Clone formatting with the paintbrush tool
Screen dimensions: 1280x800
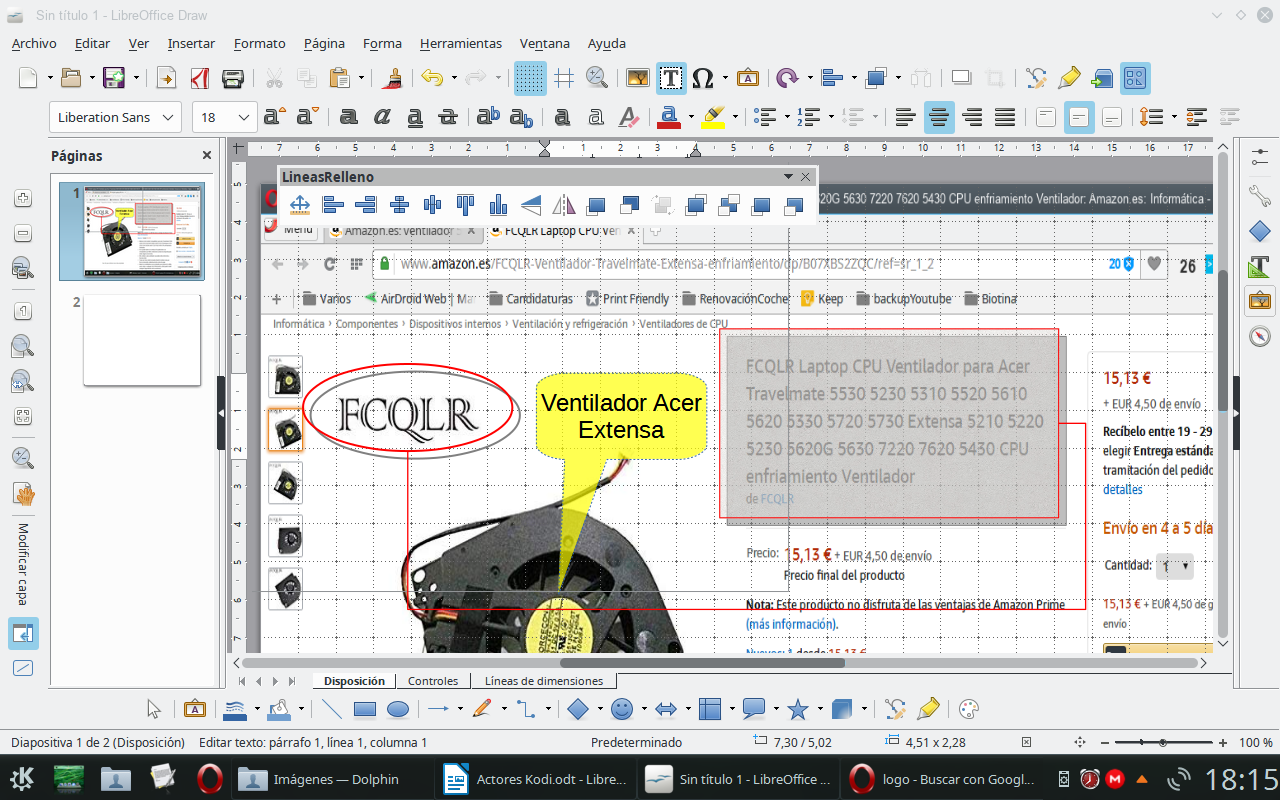point(393,78)
